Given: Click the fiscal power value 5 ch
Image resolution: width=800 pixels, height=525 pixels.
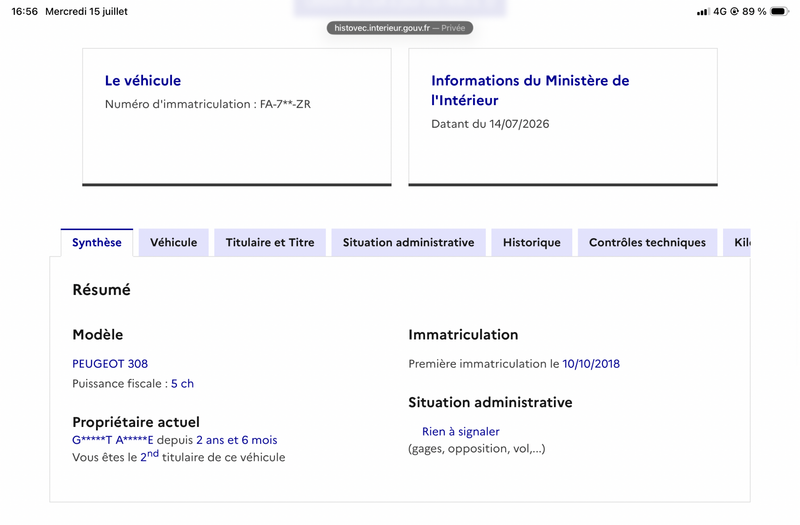Looking at the screenshot, I should (182, 384).
